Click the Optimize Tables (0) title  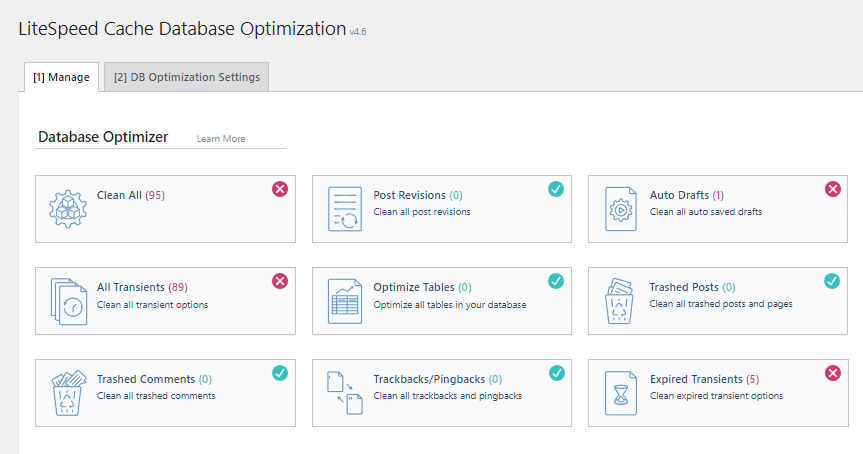click(422, 287)
